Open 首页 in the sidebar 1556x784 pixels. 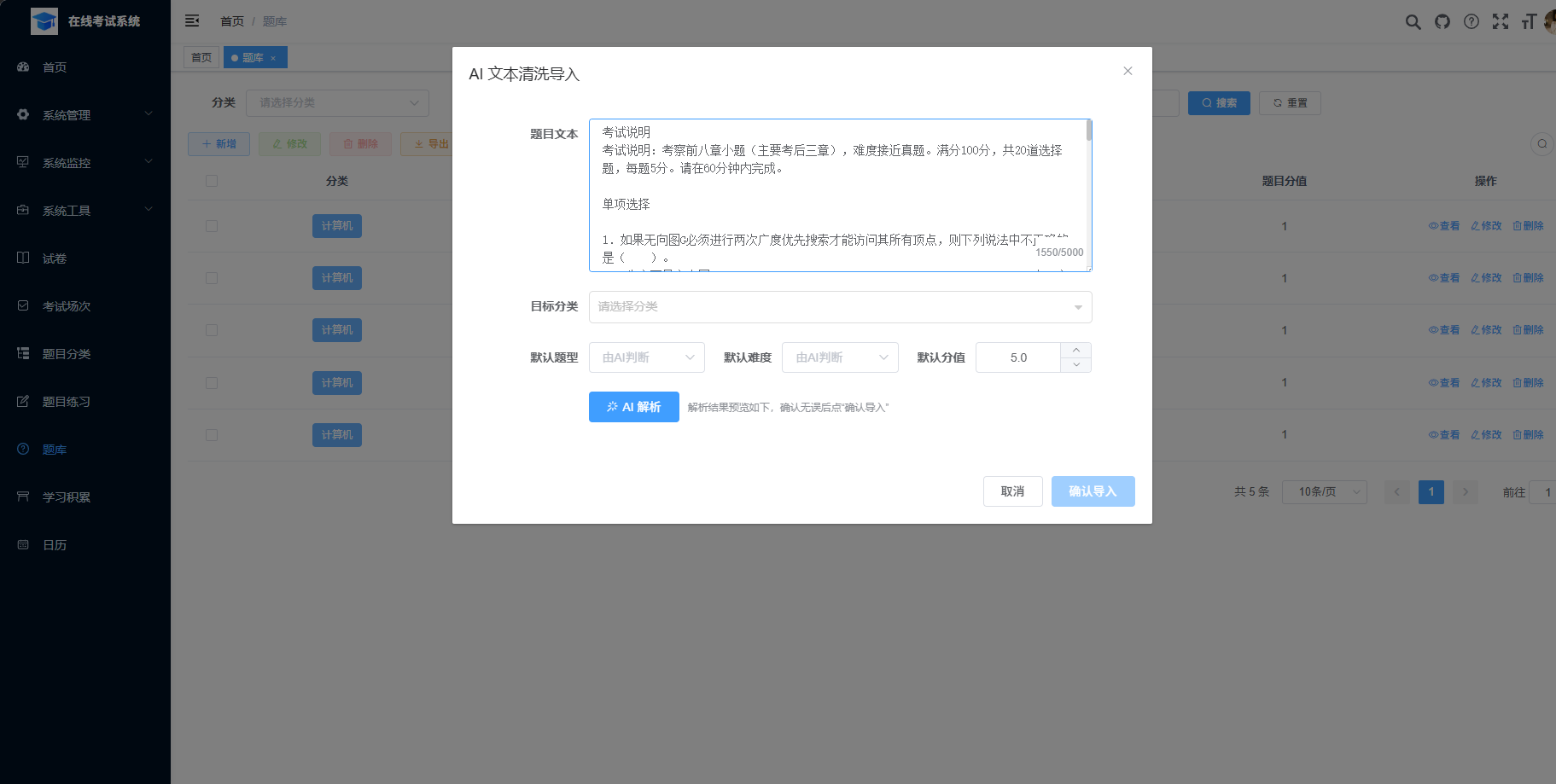[85, 67]
